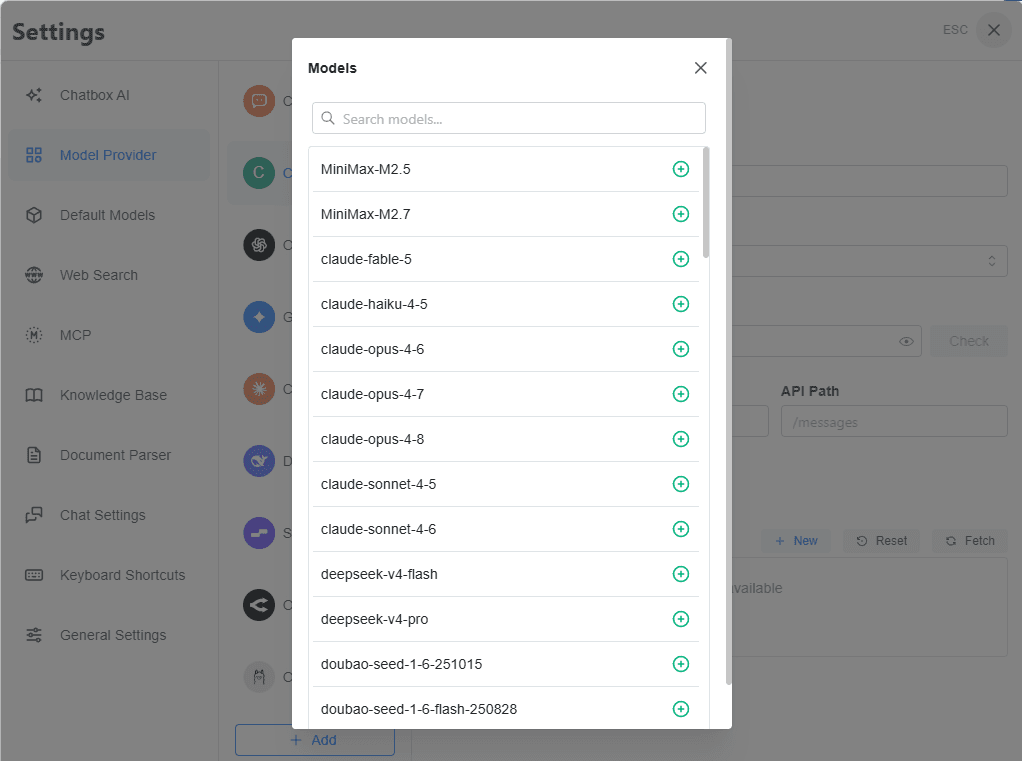Click the Reset models button
The width and height of the screenshot is (1022, 761).
click(x=882, y=541)
